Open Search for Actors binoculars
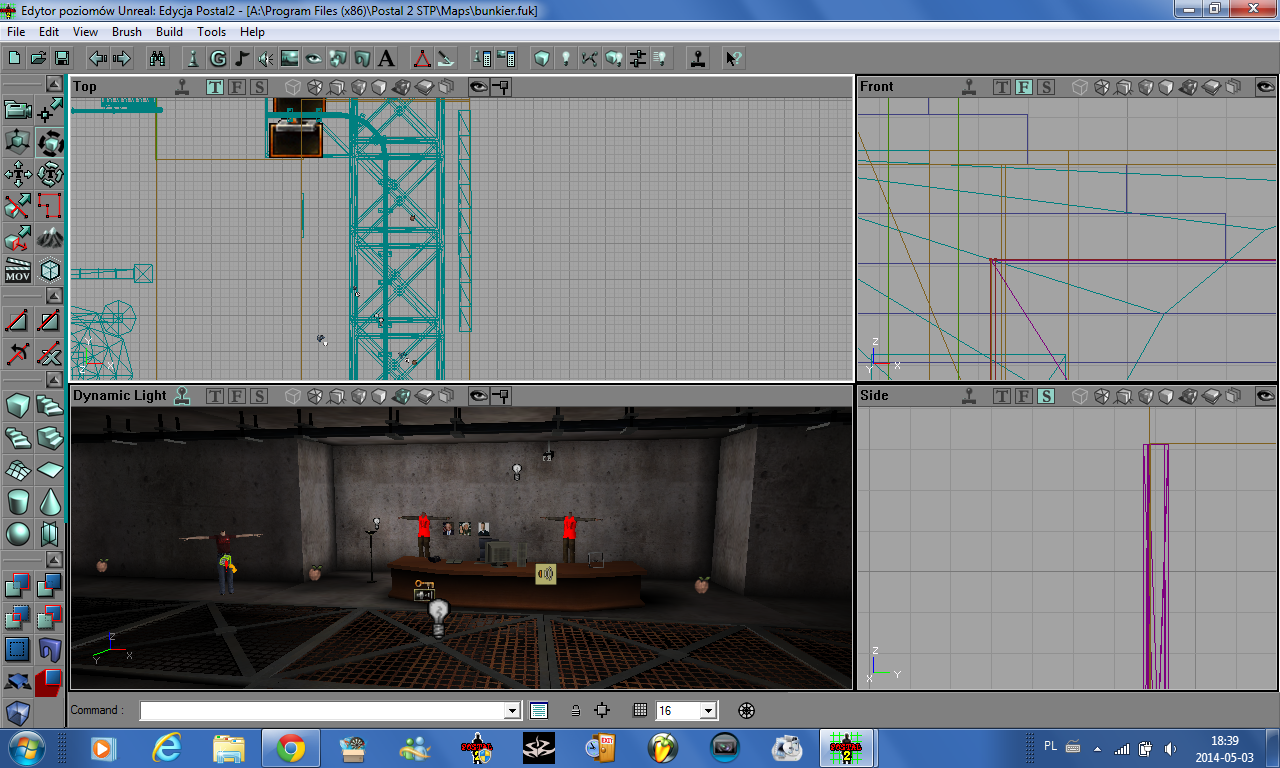 tap(157, 58)
